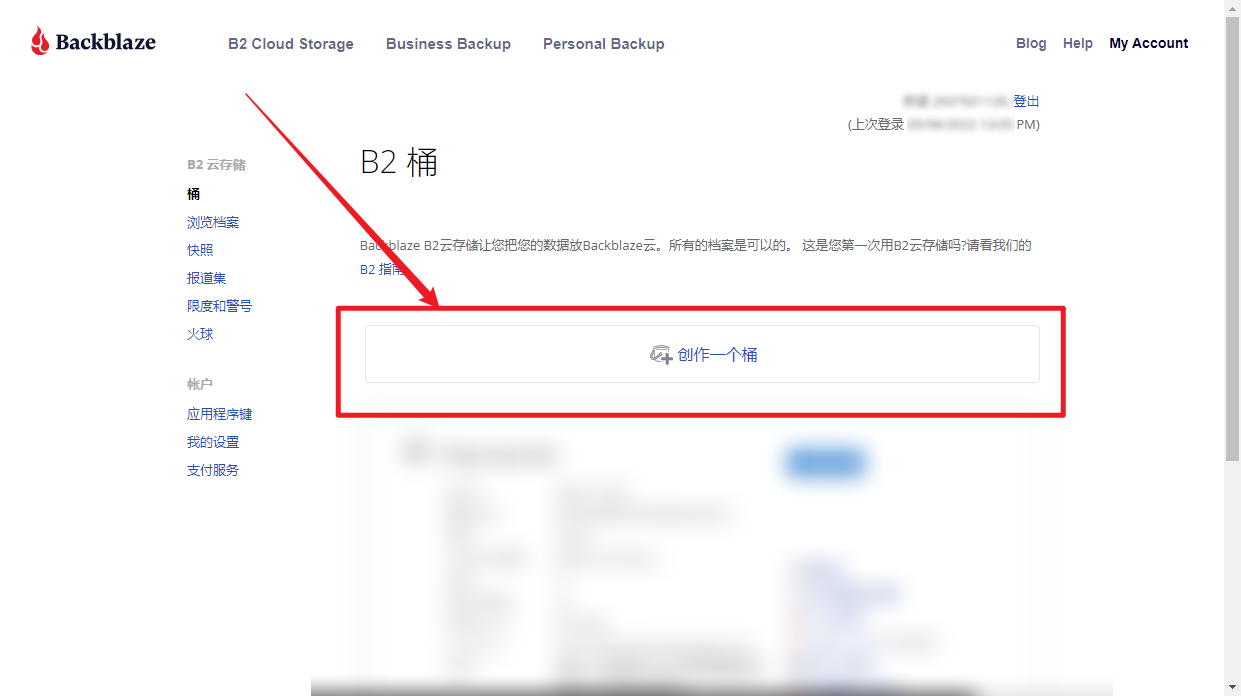Screen dimensions: 1241x696
Task: Open the Personal Backup menu
Action: click(603, 44)
